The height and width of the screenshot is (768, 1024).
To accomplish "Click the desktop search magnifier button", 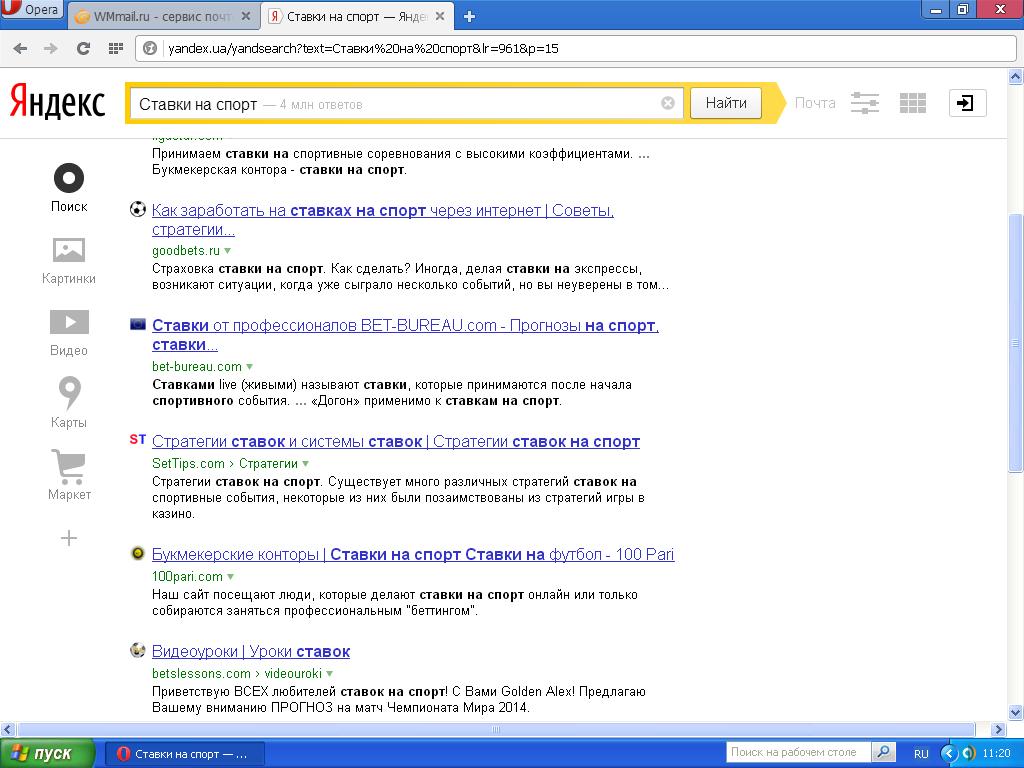I will tap(883, 752).
